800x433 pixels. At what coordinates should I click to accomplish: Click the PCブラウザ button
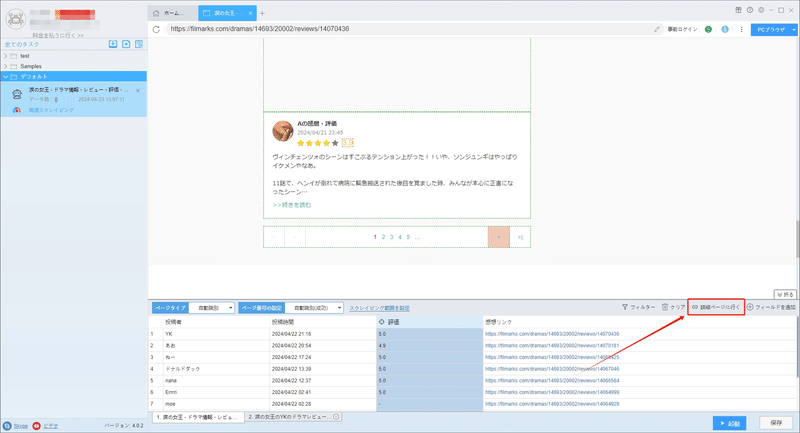tap(771, 30)
